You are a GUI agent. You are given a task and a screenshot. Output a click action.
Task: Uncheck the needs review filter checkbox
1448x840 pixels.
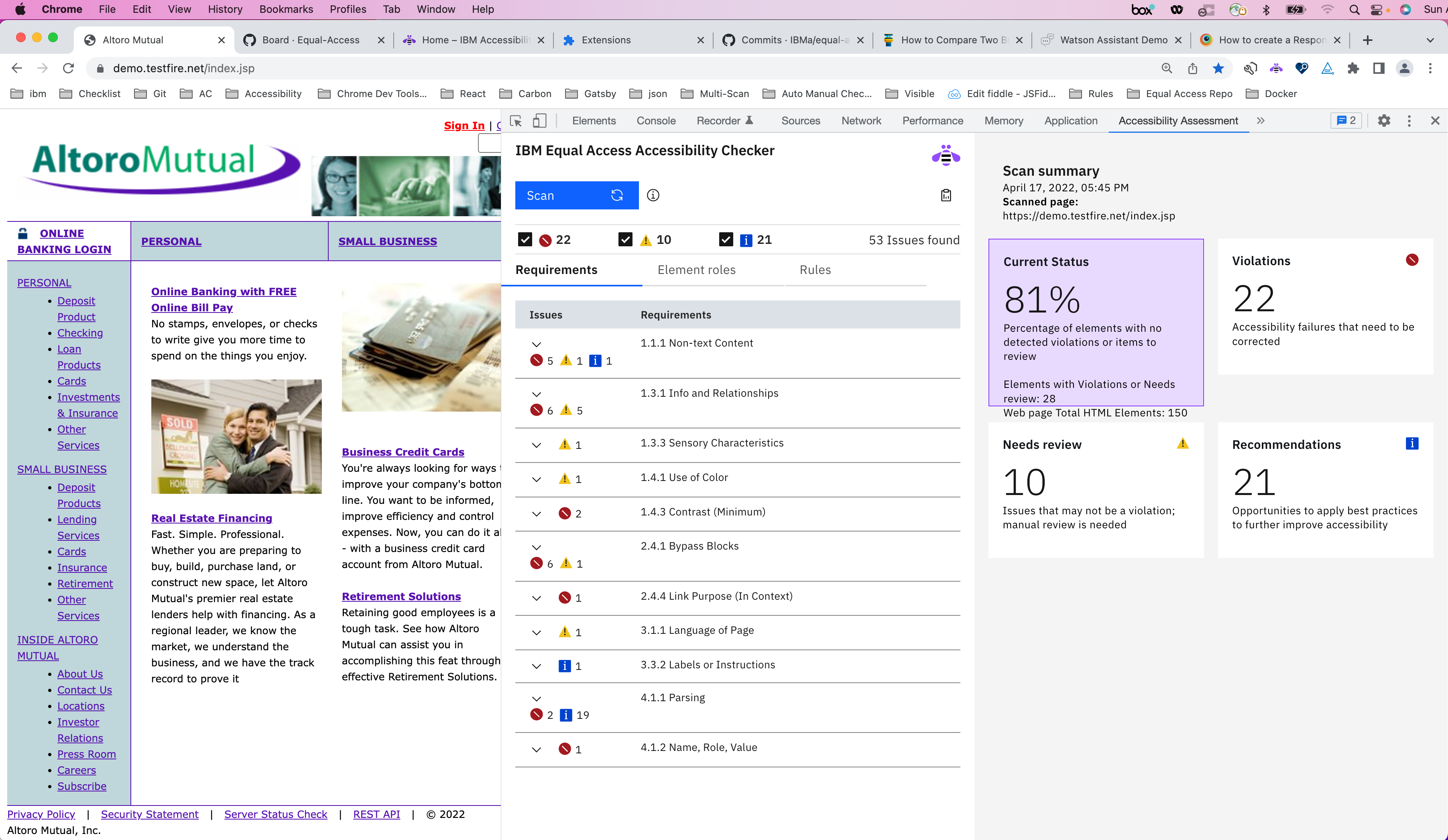point(625,239)
